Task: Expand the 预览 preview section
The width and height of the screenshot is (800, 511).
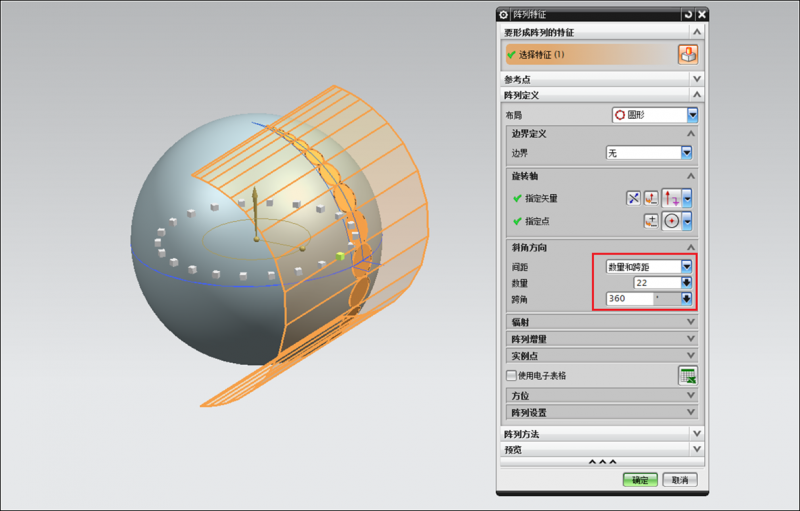Action: tap(600, 449)
